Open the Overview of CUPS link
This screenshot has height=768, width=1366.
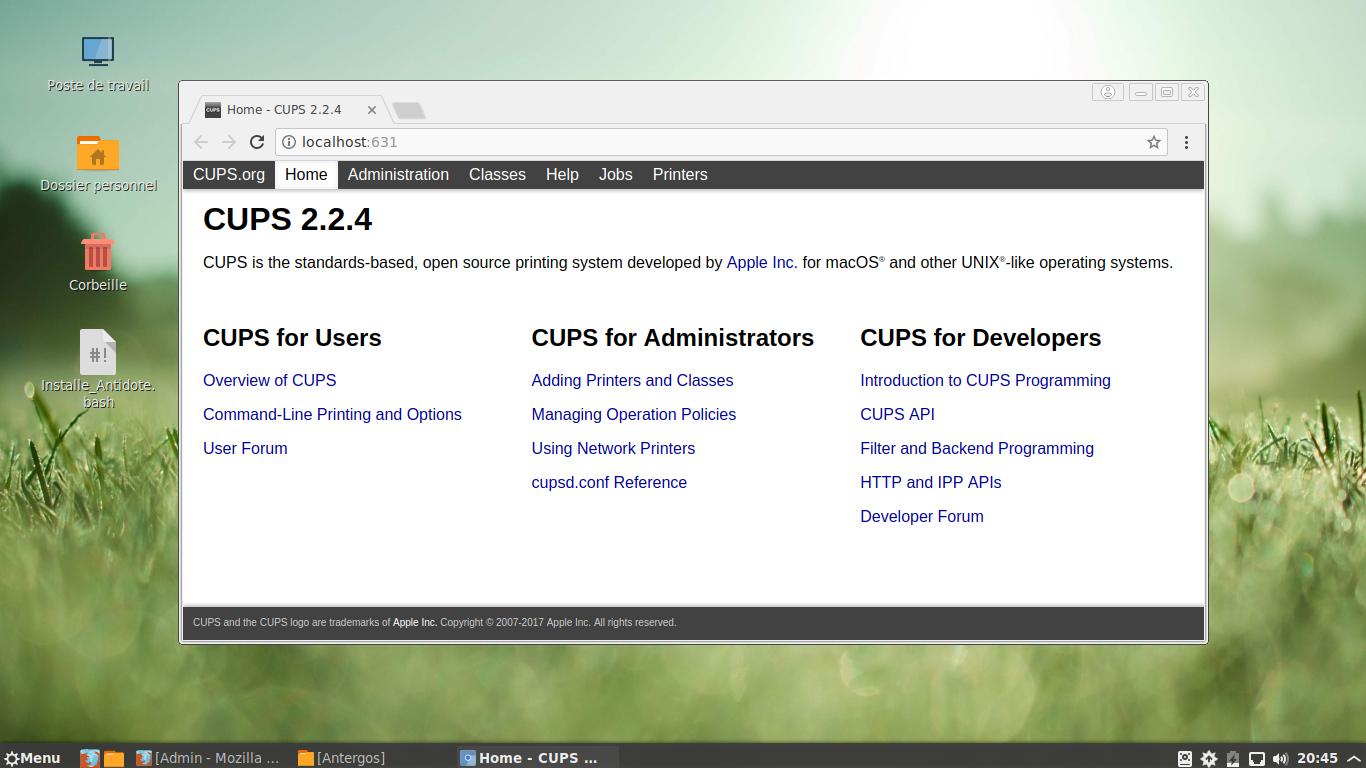(x=269, y=380)
